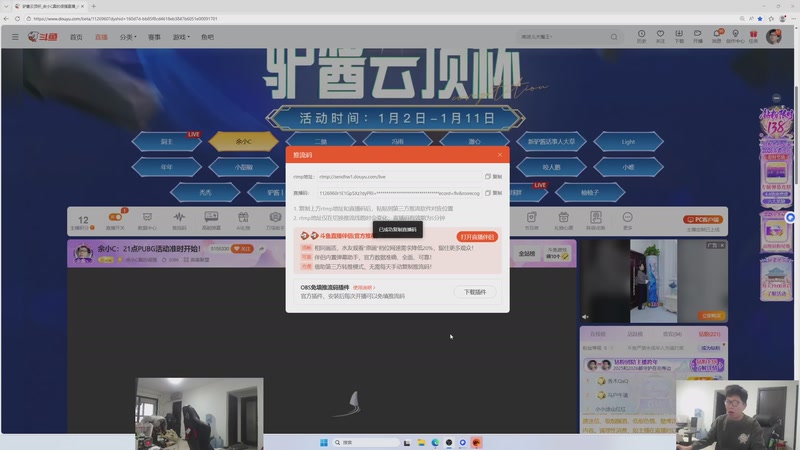Open 关注 heart icon in header
The width and height of the screenshot is (800, 450).
pyautogui.click(x=660, y=36)
